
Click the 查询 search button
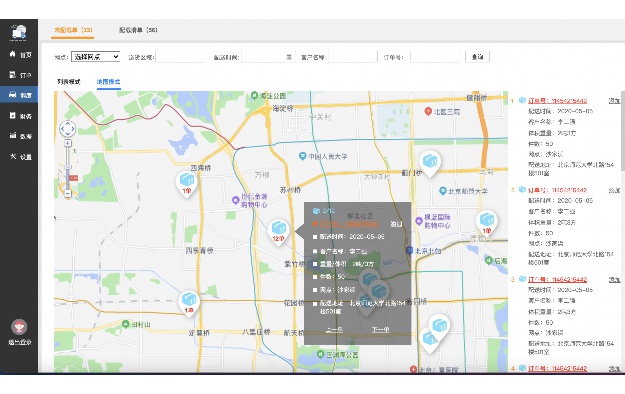tap(478, 57)
